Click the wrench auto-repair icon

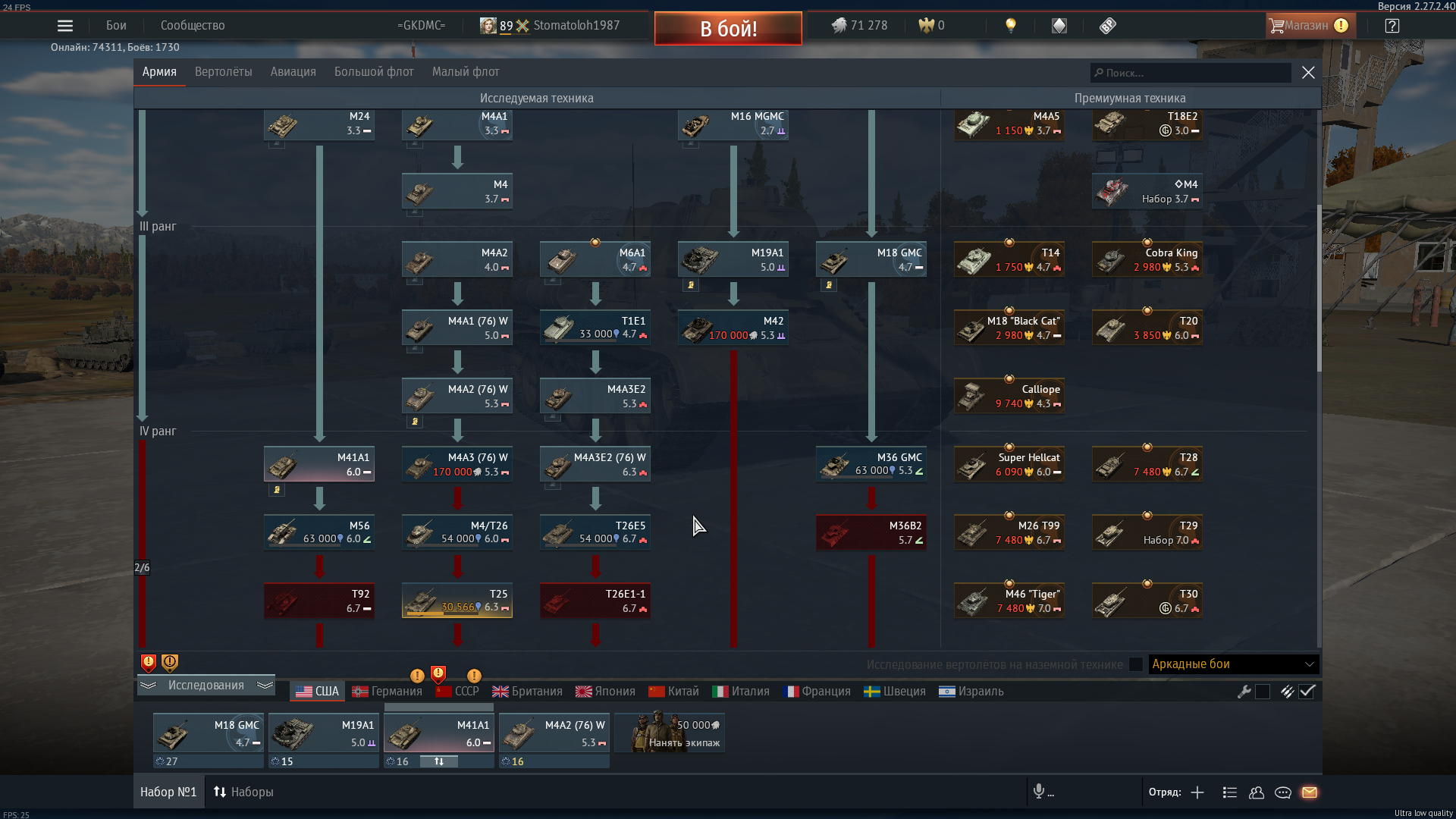pyautogui.click(x=1244, y=692)
